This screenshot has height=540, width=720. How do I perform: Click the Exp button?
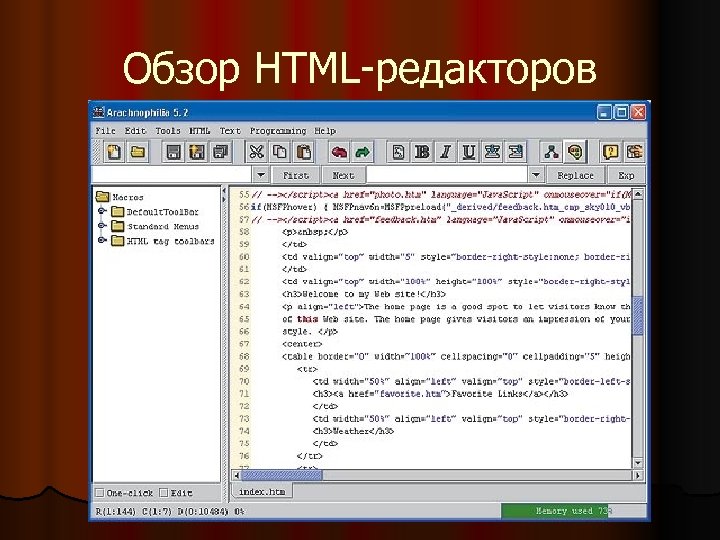pos(626,175)
